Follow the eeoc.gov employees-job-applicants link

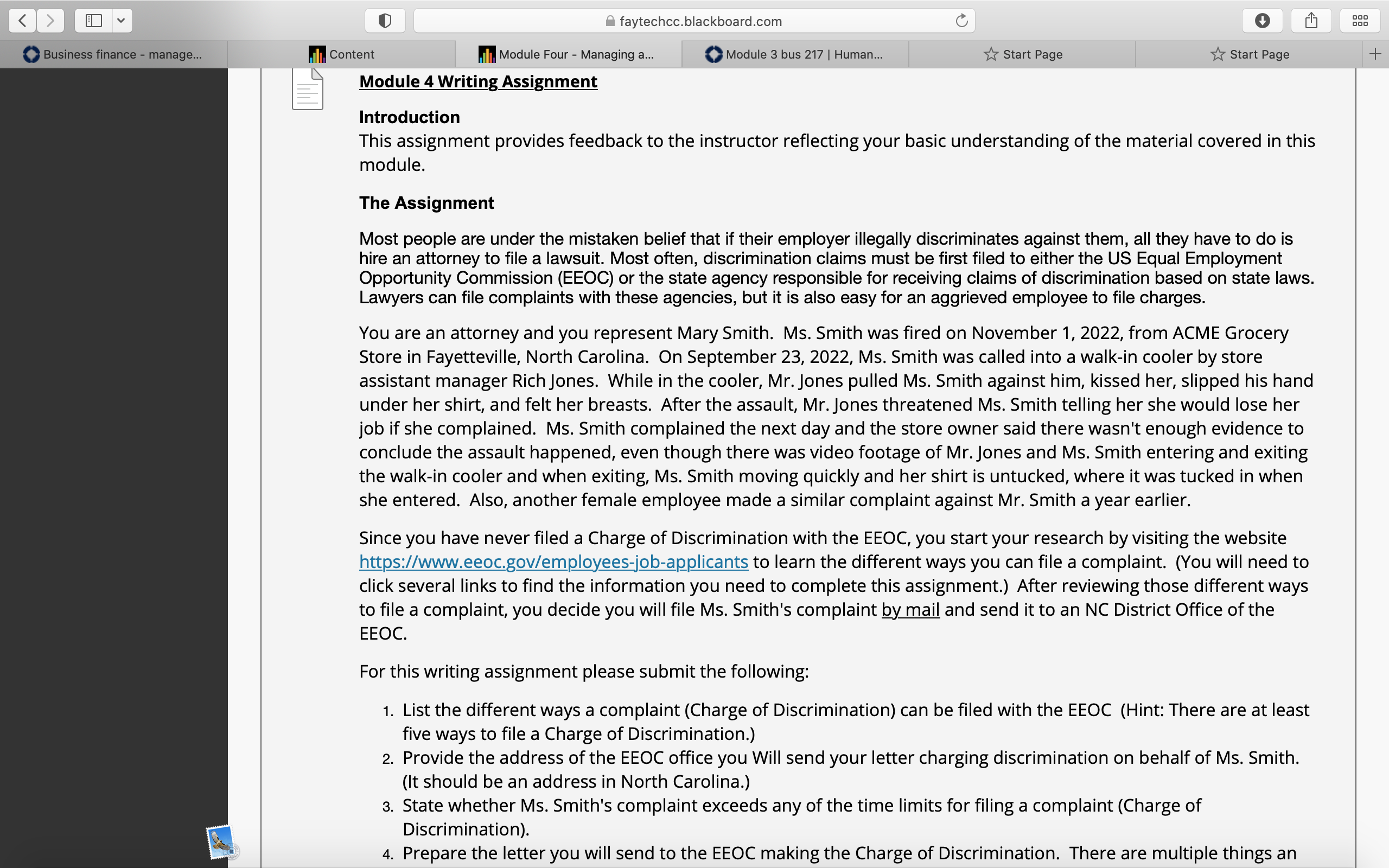(x=553, y=561)
